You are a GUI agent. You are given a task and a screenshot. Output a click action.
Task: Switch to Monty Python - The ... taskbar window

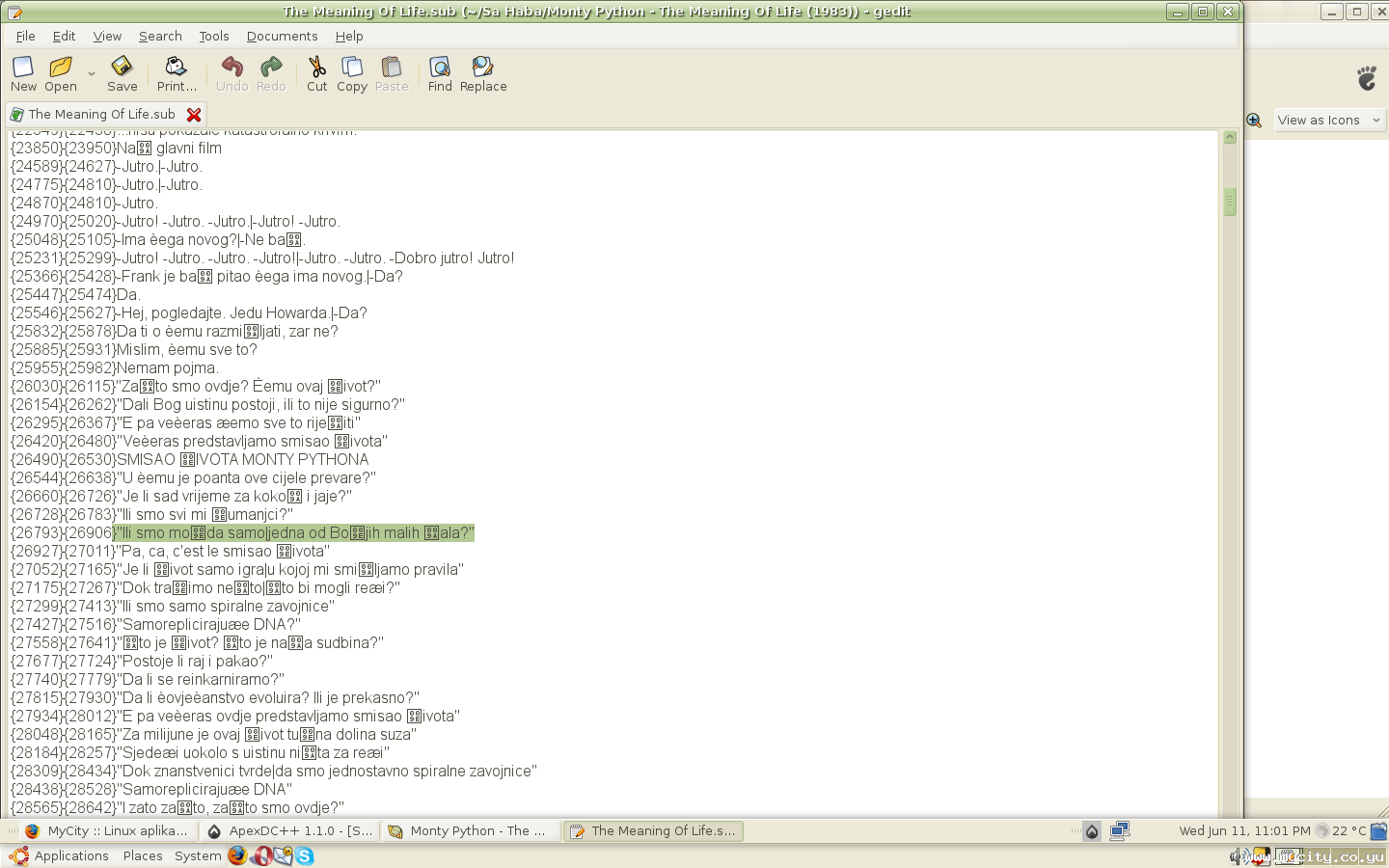[x=471, y=830]
